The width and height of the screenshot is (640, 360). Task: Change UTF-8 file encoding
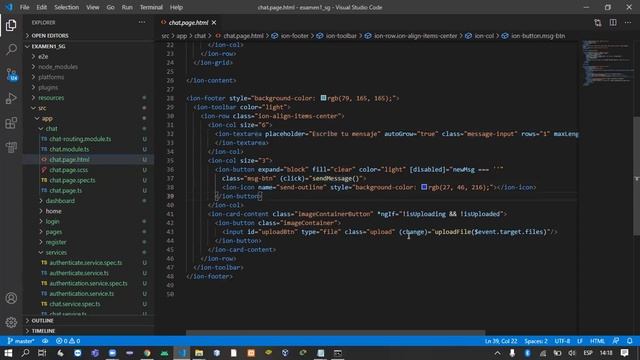(x=562, y=341)
